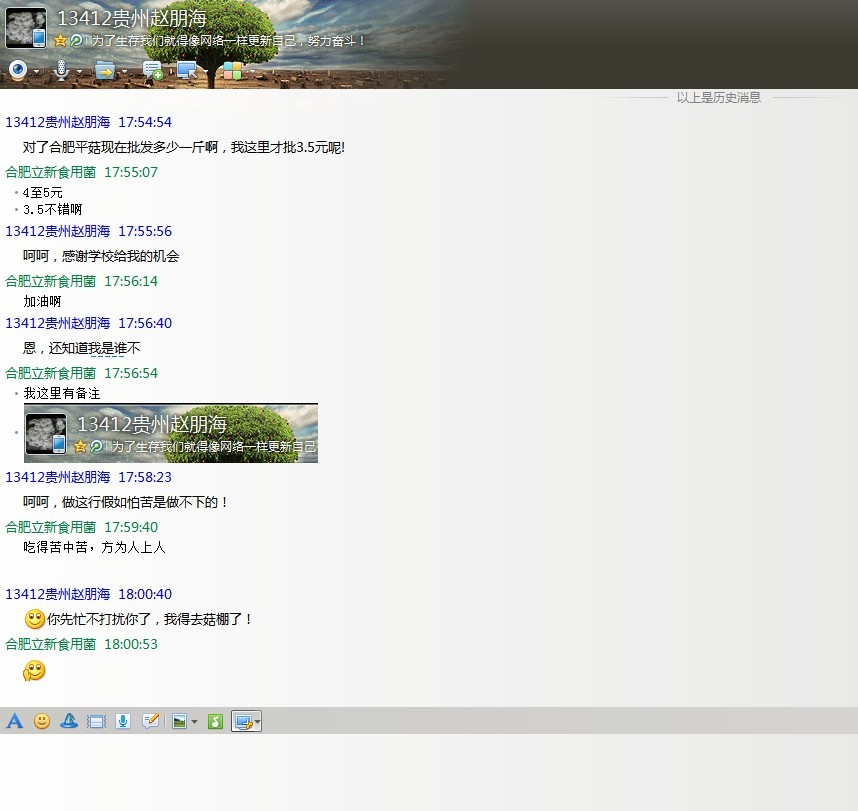Click the create discussion group icon
This screenshot has height=811, width=858.
click(152, 71)
